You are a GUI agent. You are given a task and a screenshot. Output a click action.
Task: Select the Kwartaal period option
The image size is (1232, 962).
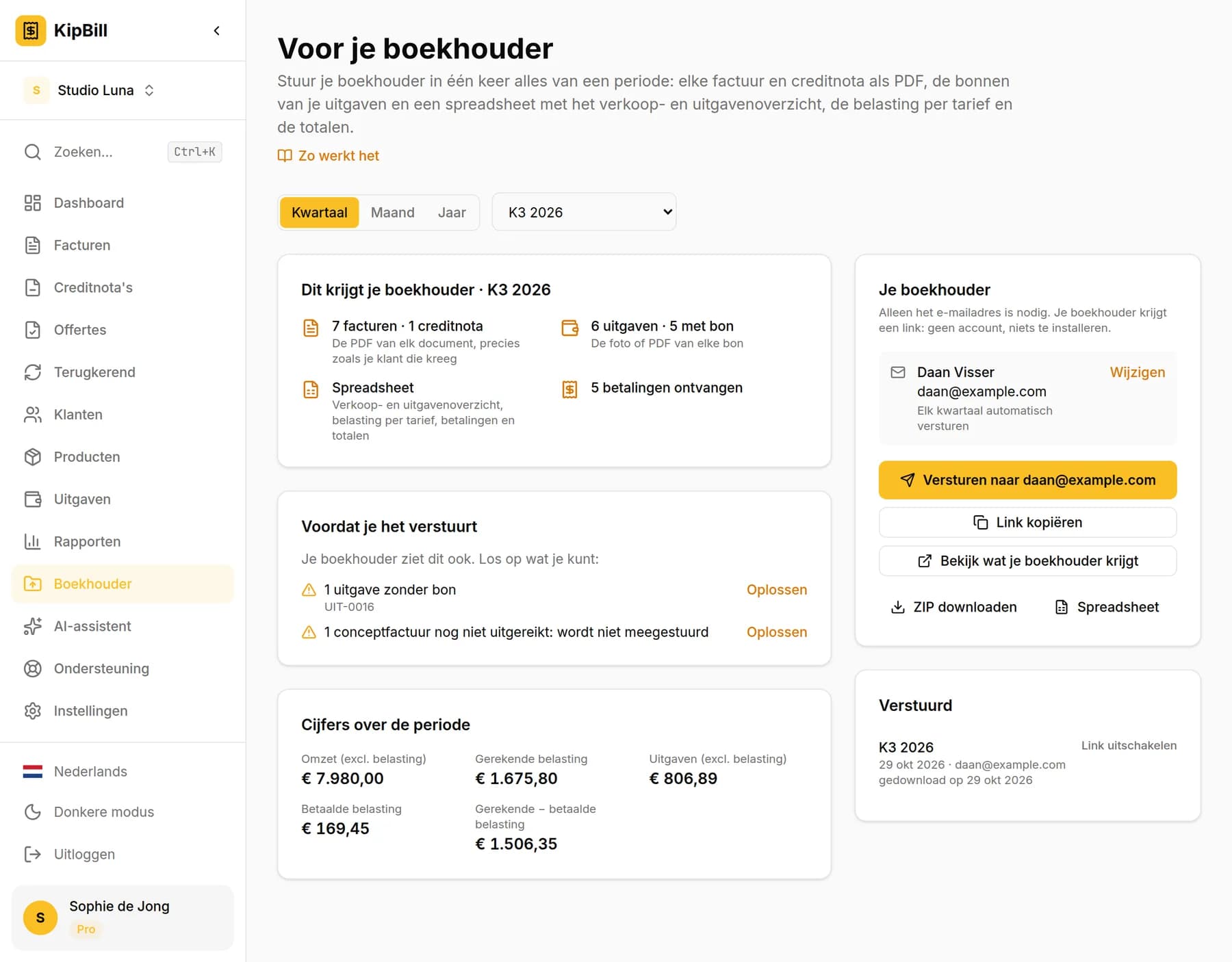point(319,213)
